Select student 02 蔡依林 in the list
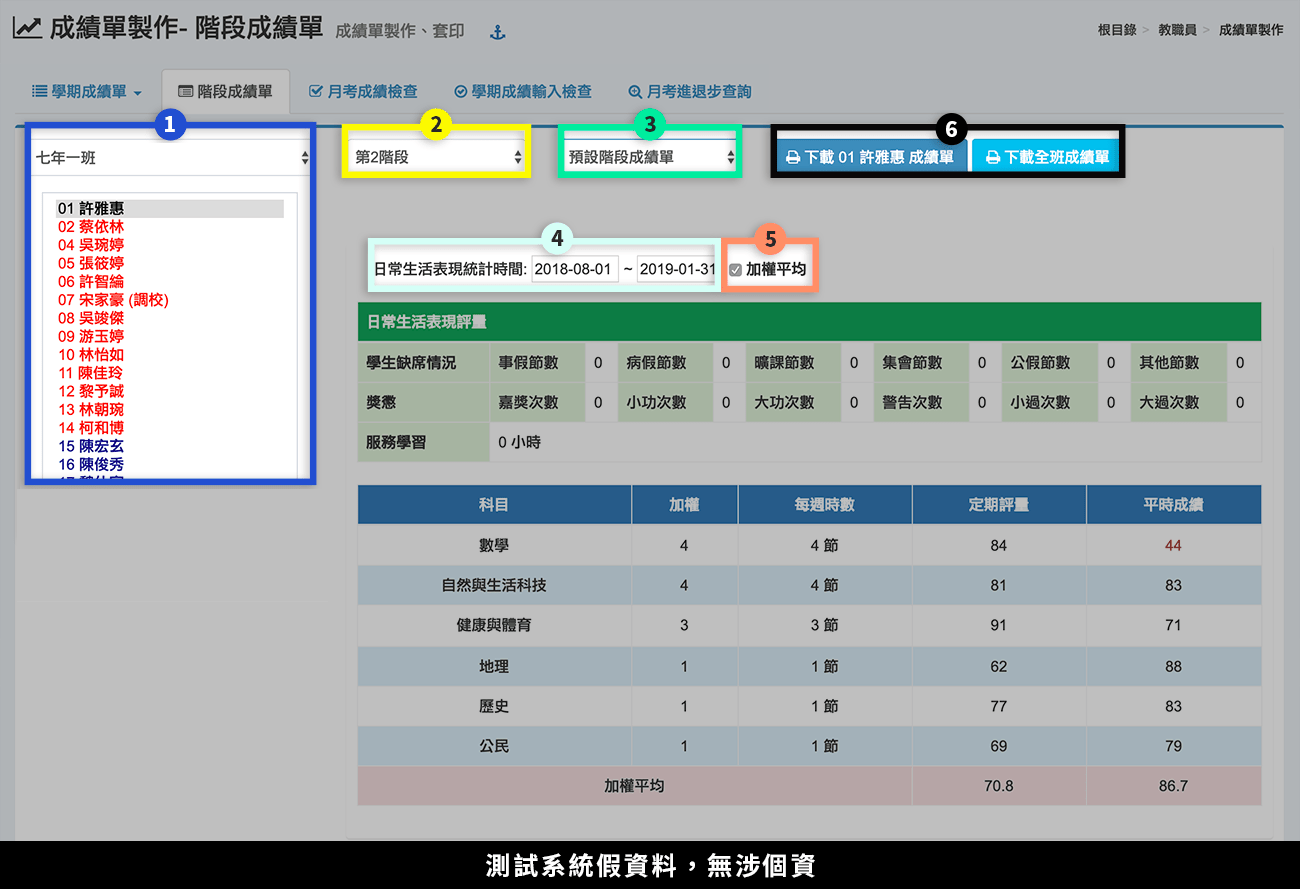 coord(91,227)
